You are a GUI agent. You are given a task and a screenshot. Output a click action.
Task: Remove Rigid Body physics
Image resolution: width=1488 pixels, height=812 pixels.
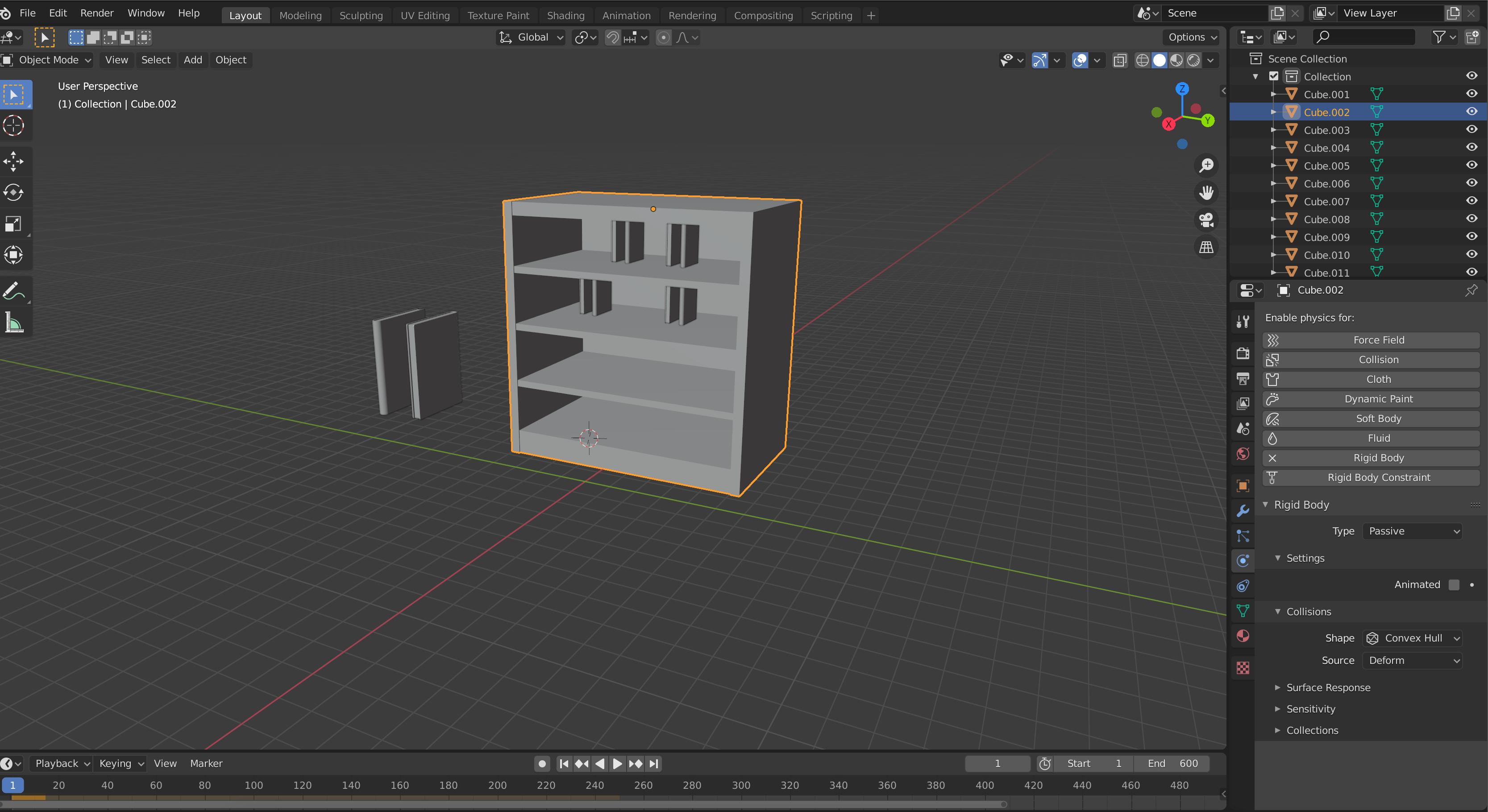(x=1371, y=458)
